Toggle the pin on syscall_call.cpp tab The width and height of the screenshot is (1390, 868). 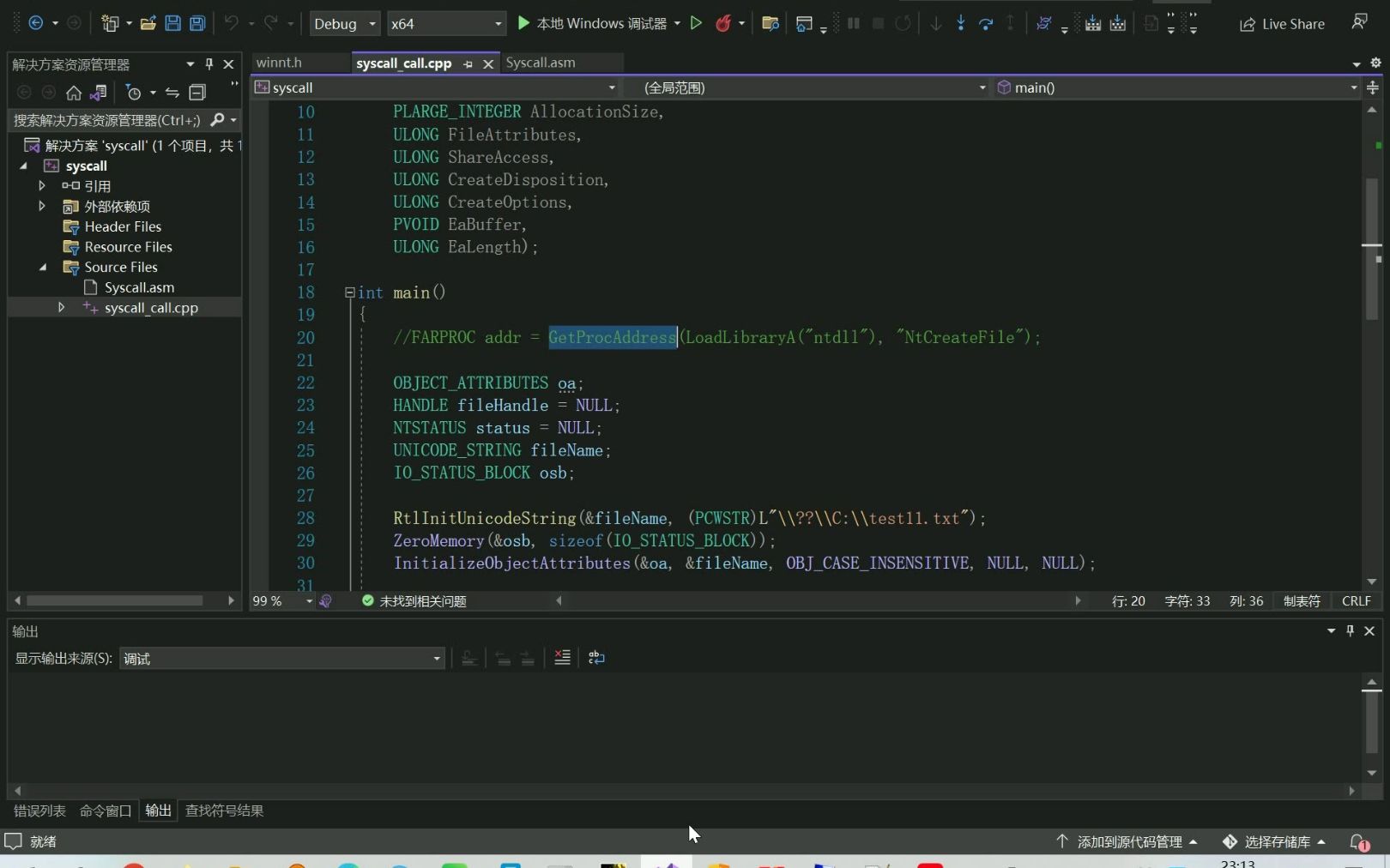468,63
